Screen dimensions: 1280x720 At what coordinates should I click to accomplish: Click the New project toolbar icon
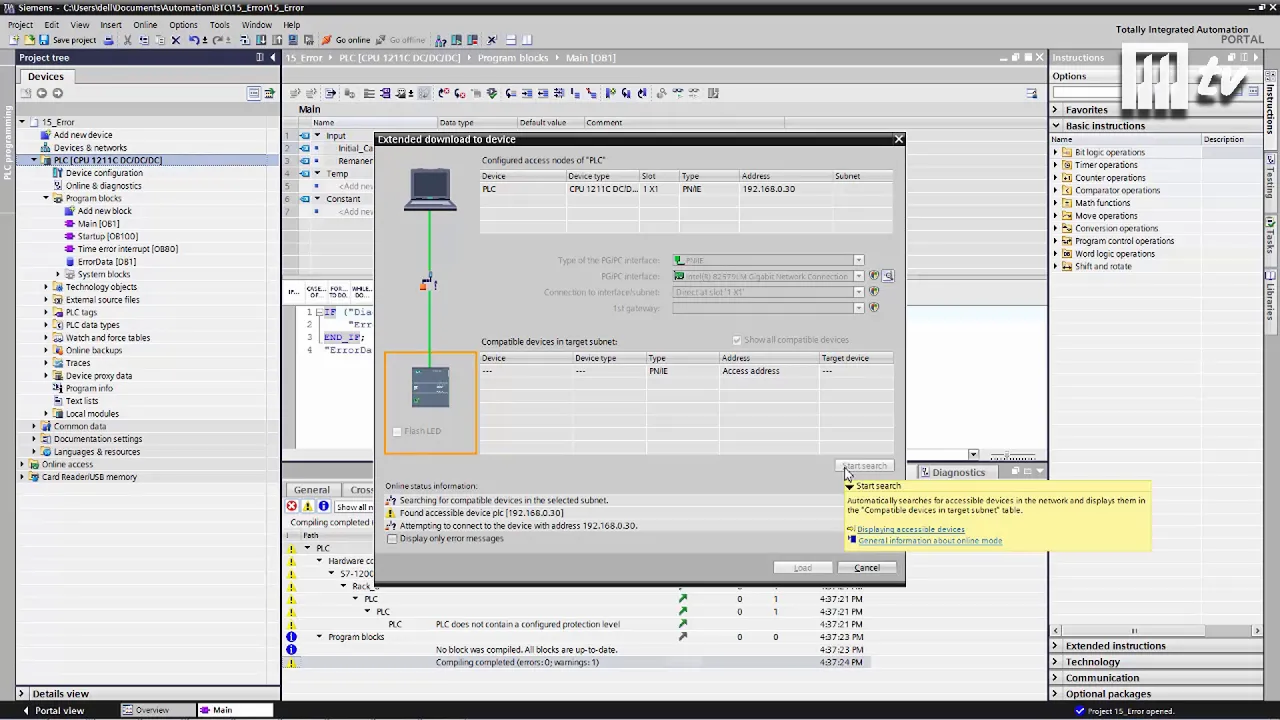(14, 40)
